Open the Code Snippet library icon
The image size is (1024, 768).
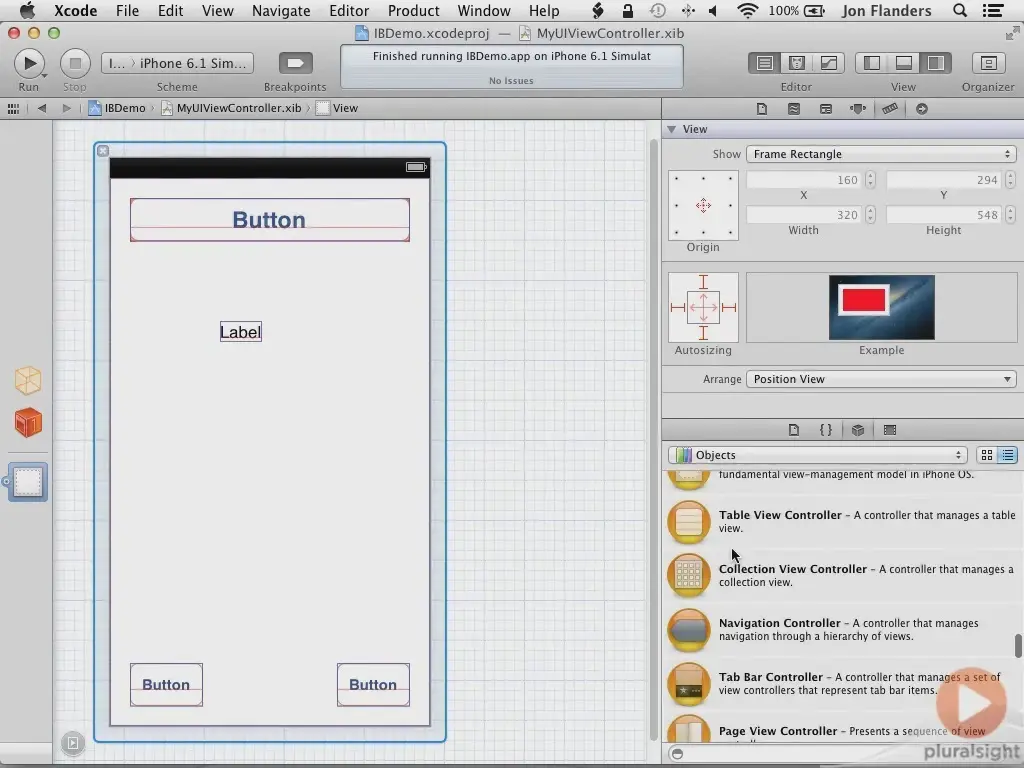825,430
